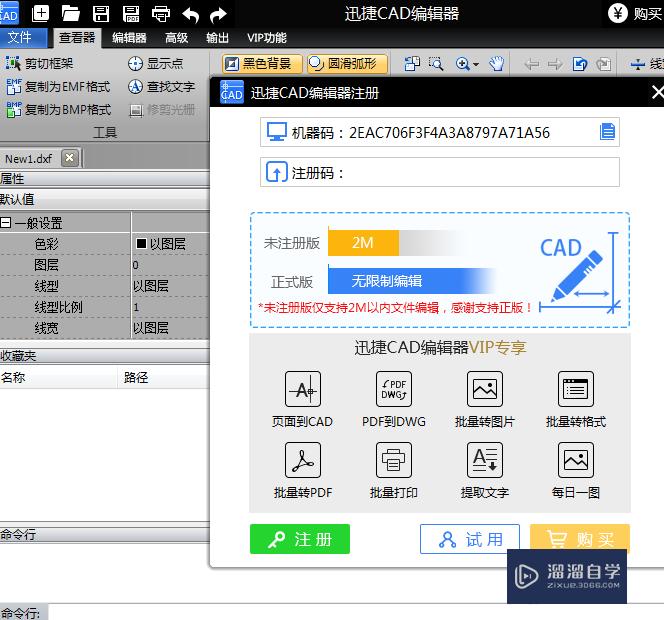Click the rotate view blue icon

[x=580, y=64]
